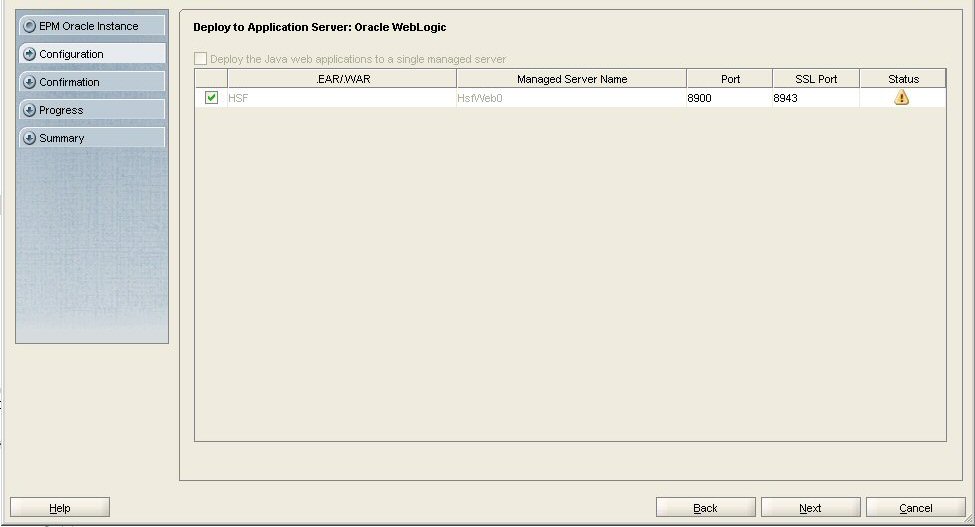Click the Port column header
Image resolution: width=975 pixels, height=527 pixels.
pos(730,79)
